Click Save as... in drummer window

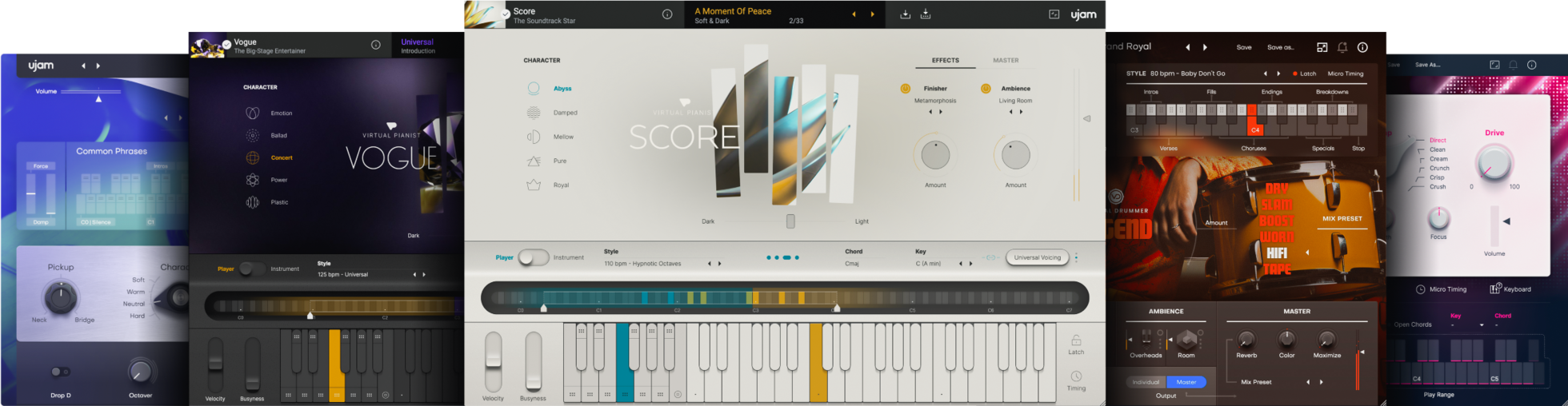(1280, 47)
